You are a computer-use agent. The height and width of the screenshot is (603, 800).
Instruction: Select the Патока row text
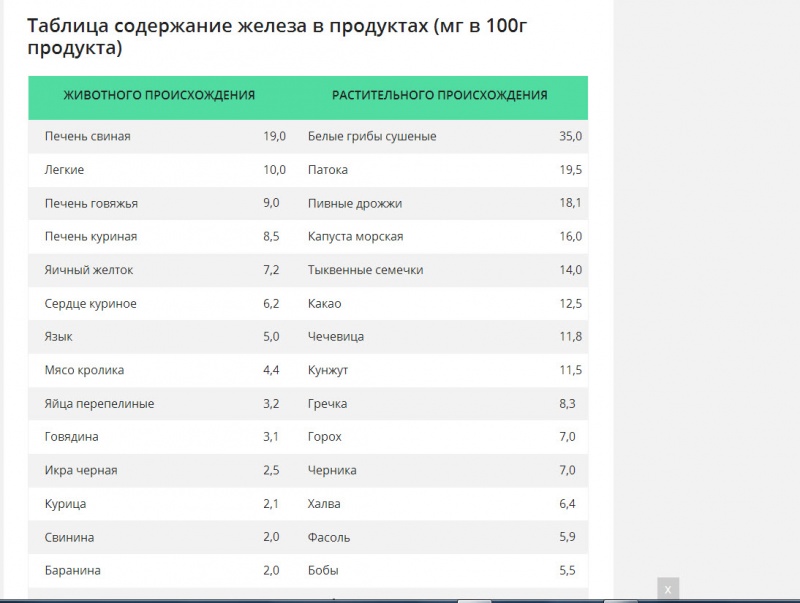coord(328,170)
